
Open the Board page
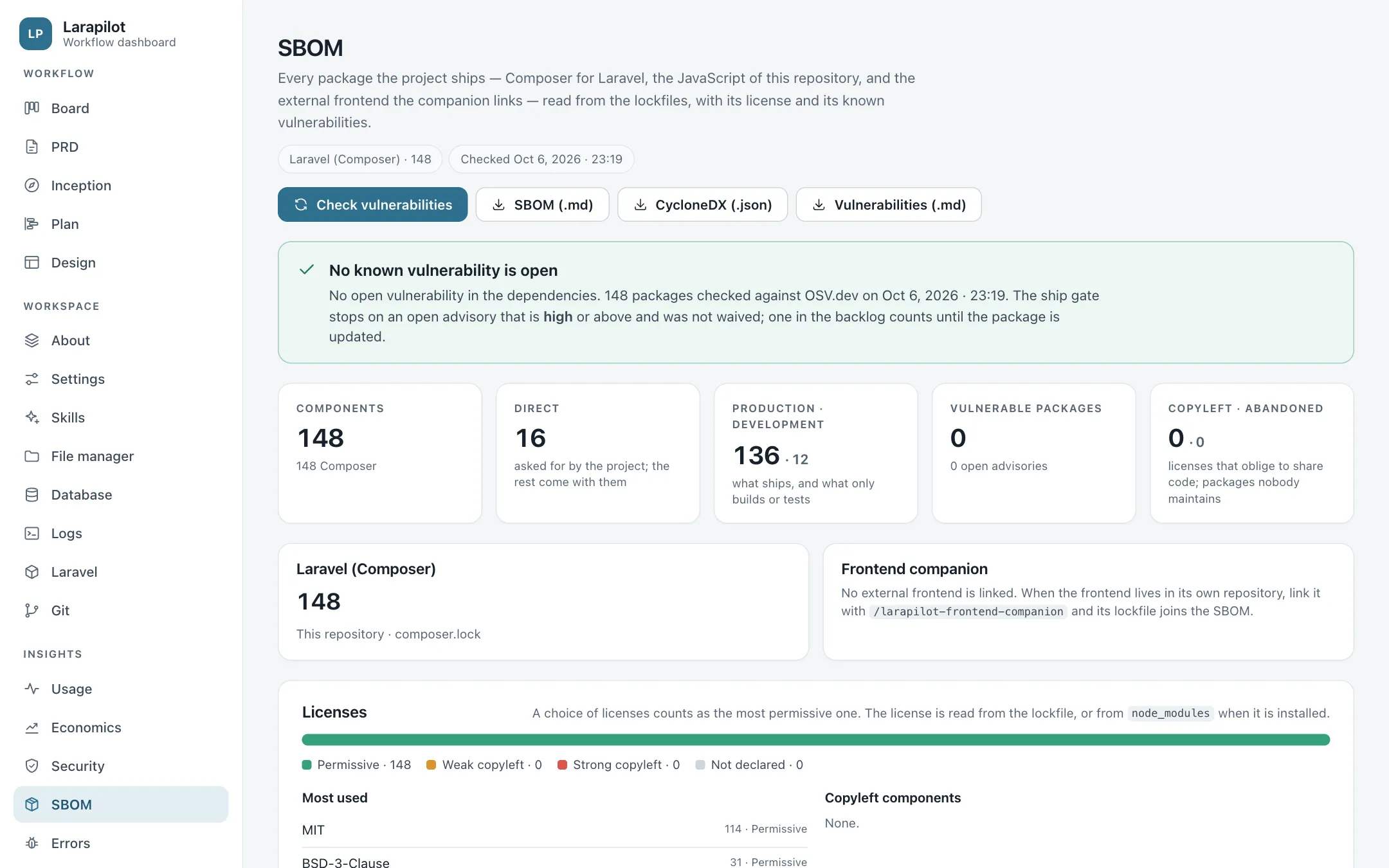(x=121, y=108)
